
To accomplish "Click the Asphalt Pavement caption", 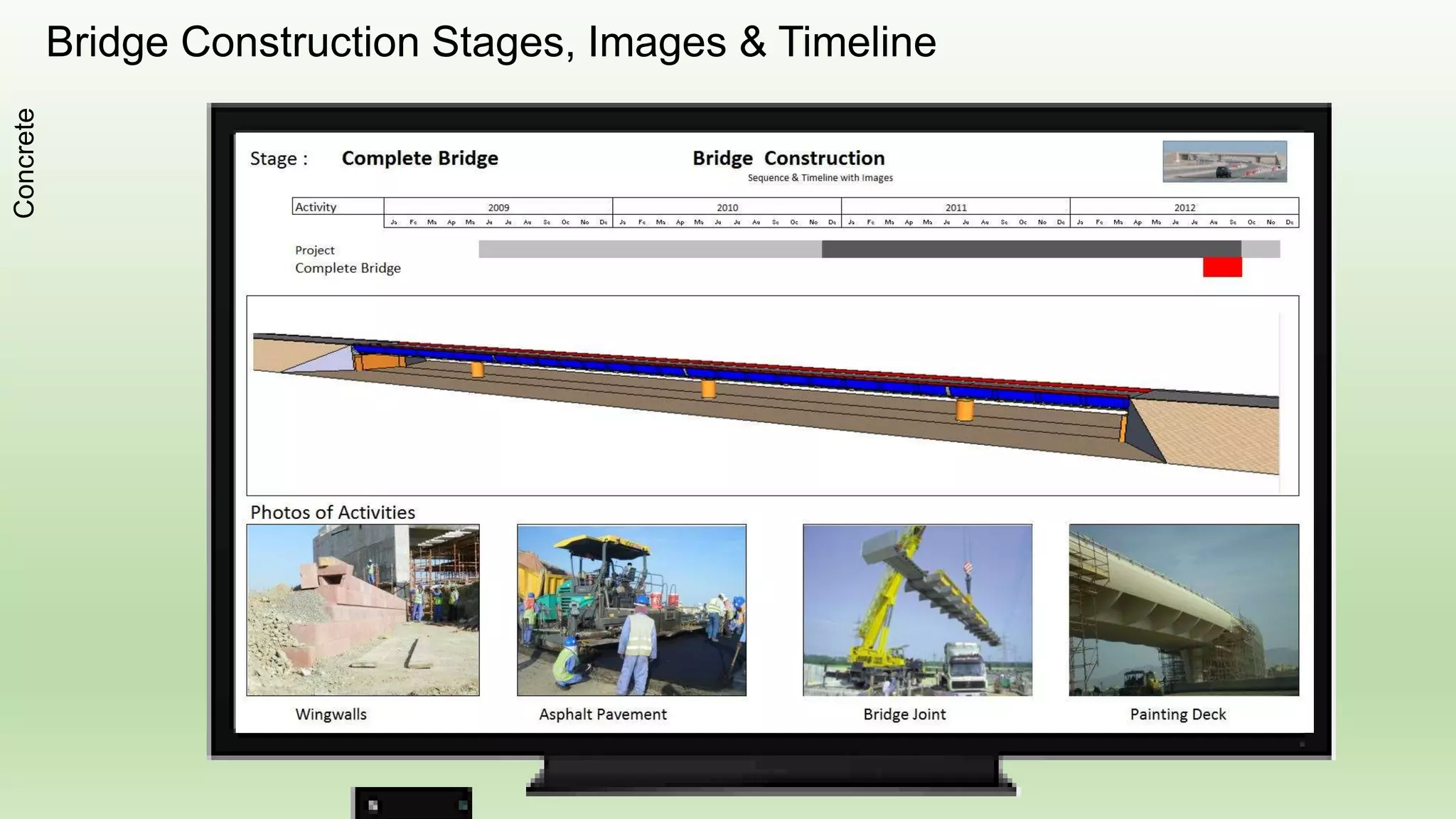I will (x=603, y=714).
